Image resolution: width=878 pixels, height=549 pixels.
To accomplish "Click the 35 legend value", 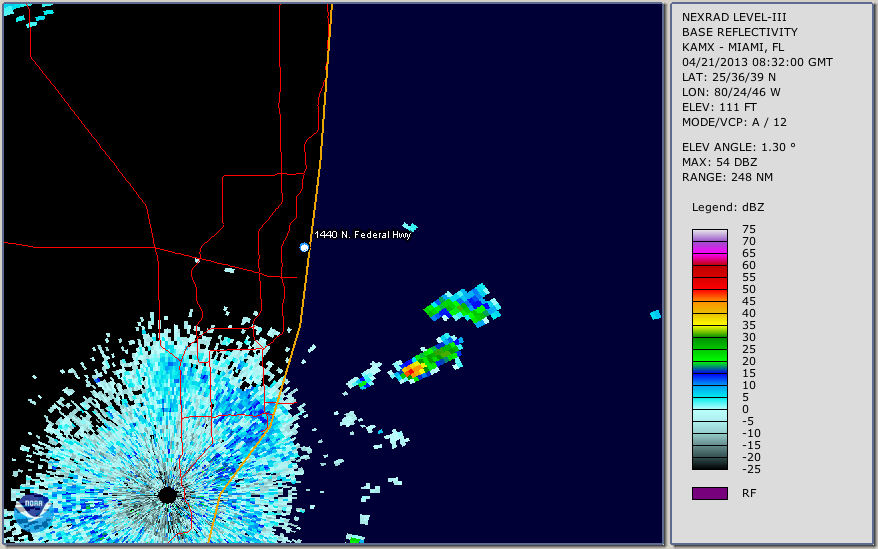I will [749, 325].
